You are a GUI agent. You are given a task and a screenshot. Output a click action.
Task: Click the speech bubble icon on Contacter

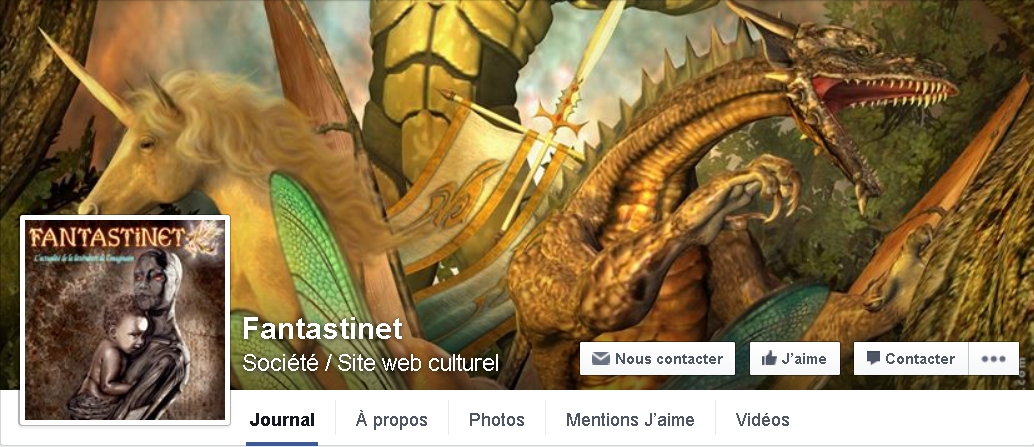[x=873, y=358]
